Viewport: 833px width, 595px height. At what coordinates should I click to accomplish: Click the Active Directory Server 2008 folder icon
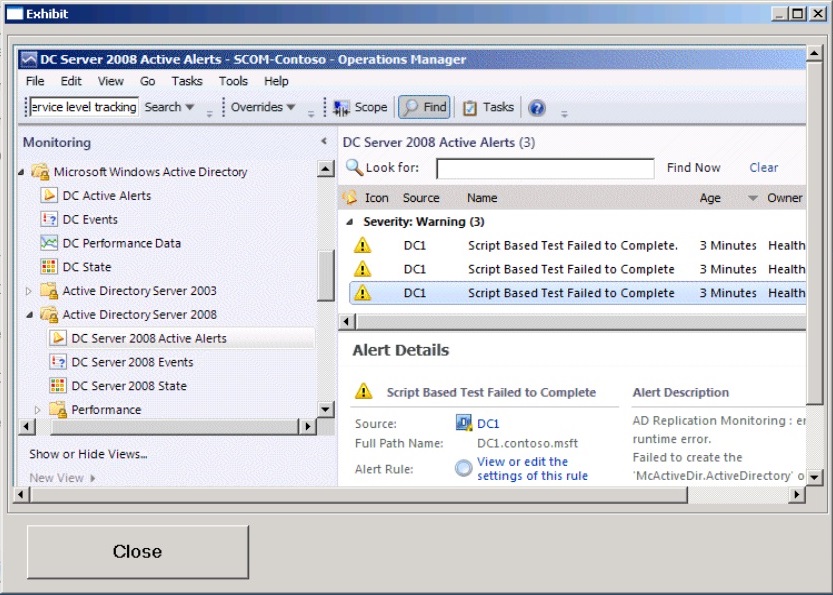click(x=49, y=314)
